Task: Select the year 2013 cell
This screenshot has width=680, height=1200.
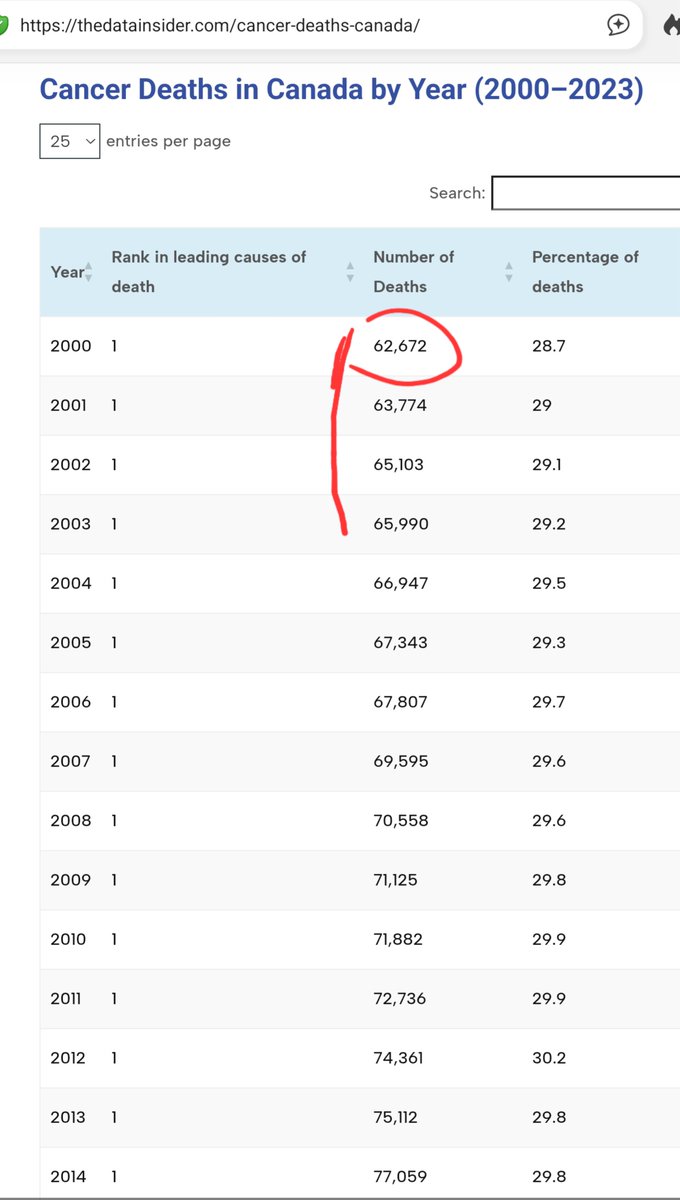Action: [69, 1117]
